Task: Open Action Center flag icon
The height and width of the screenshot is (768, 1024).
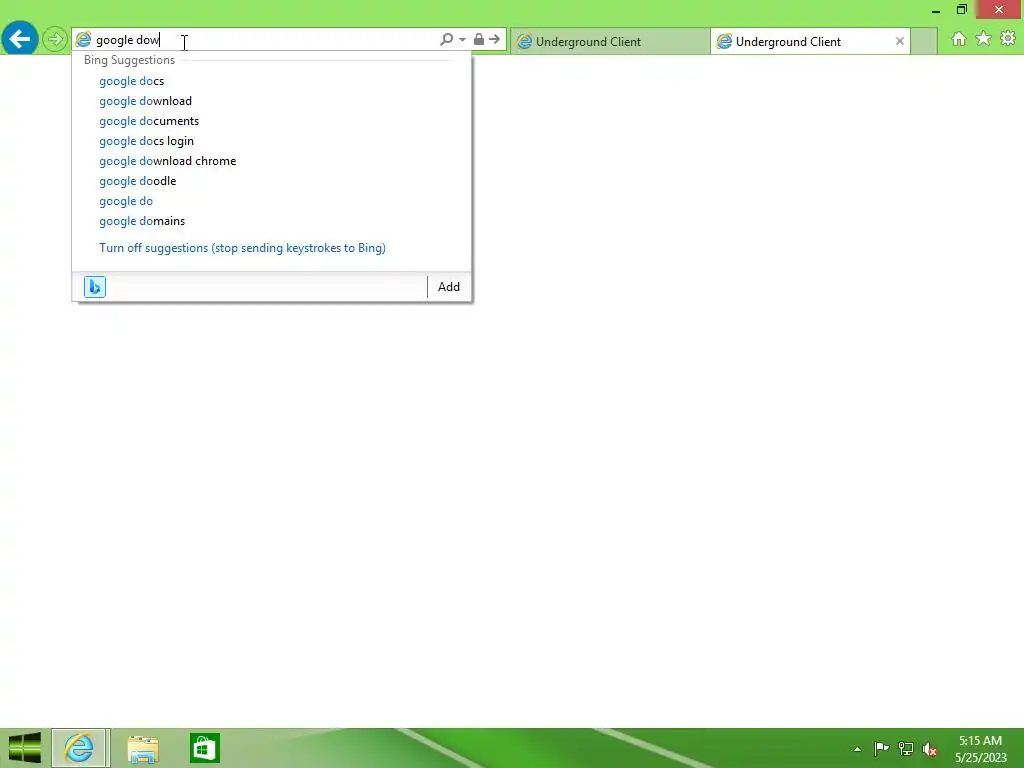Action: click(x=881, y=748)
